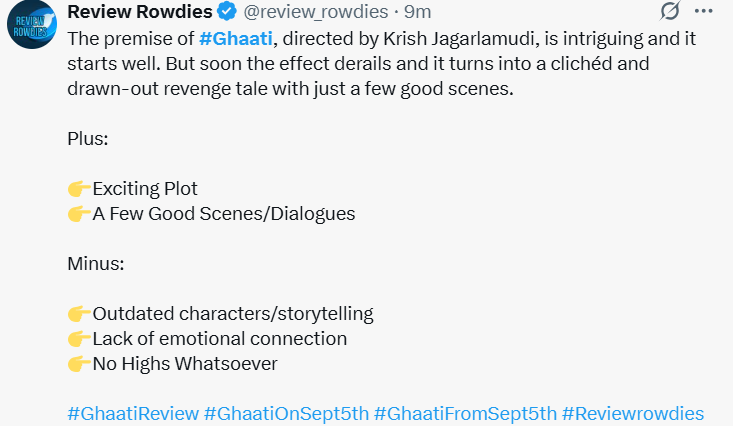Click the #GhaatiOnSept5th hashtag
733x426 pixels.
tap(286, 413)
